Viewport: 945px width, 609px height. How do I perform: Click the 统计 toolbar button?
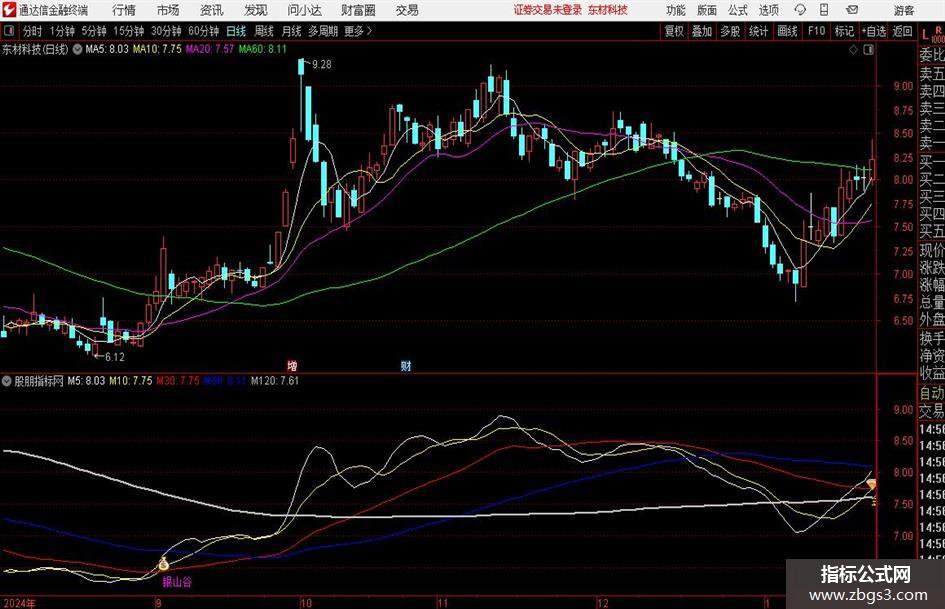[x=758, y=31]
